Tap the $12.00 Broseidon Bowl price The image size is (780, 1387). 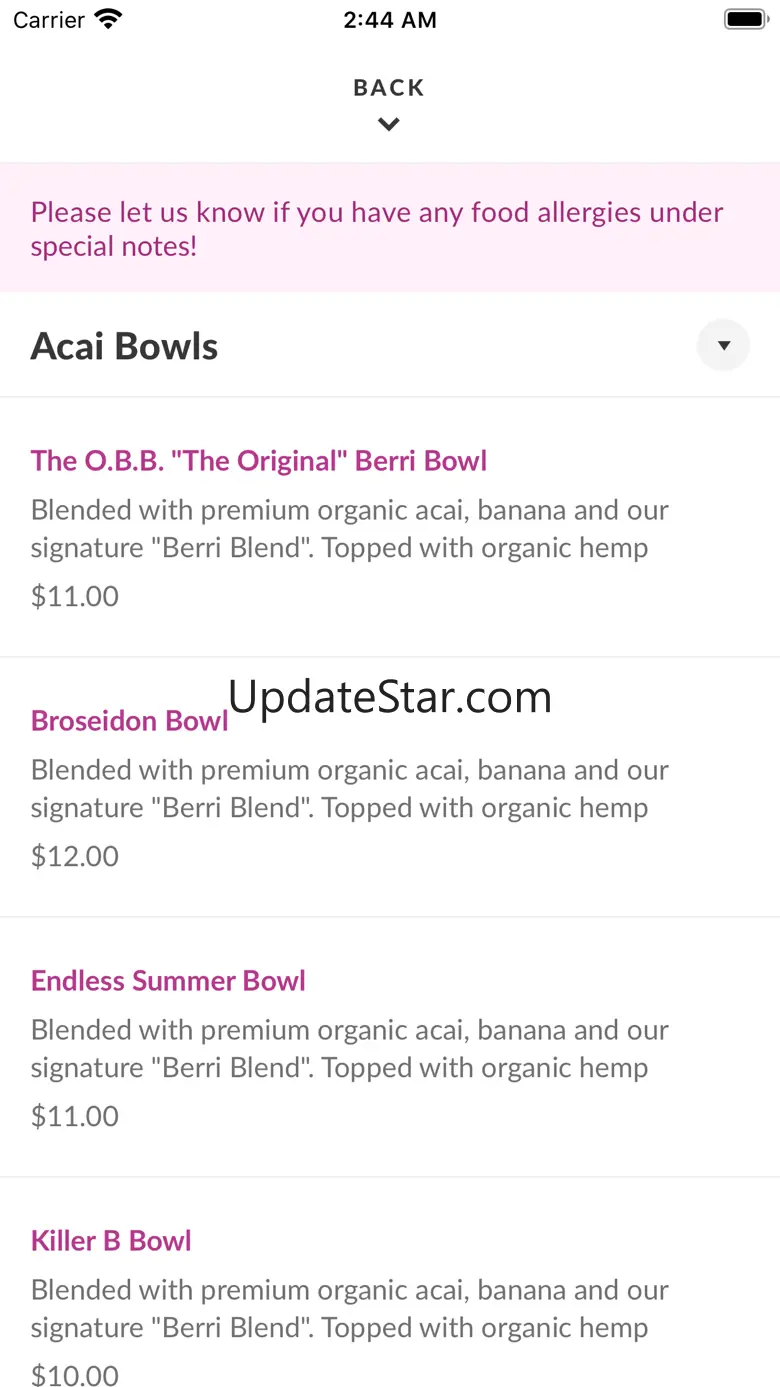point(75,856)
